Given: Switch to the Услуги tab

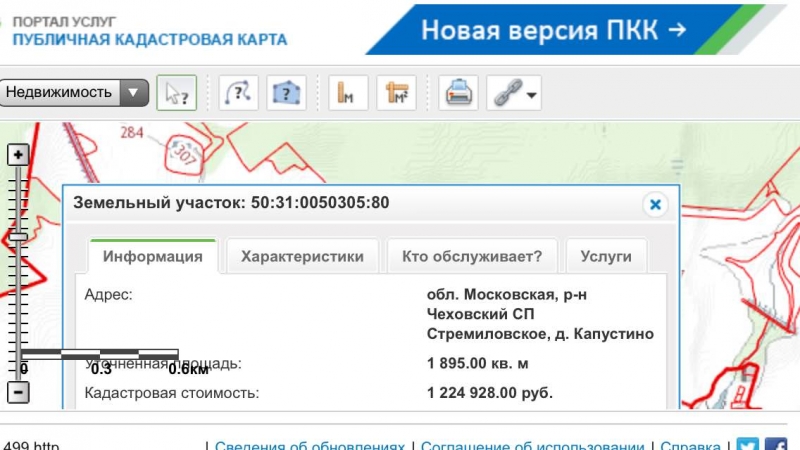Looking at the screenshot, I should [606, 256].
